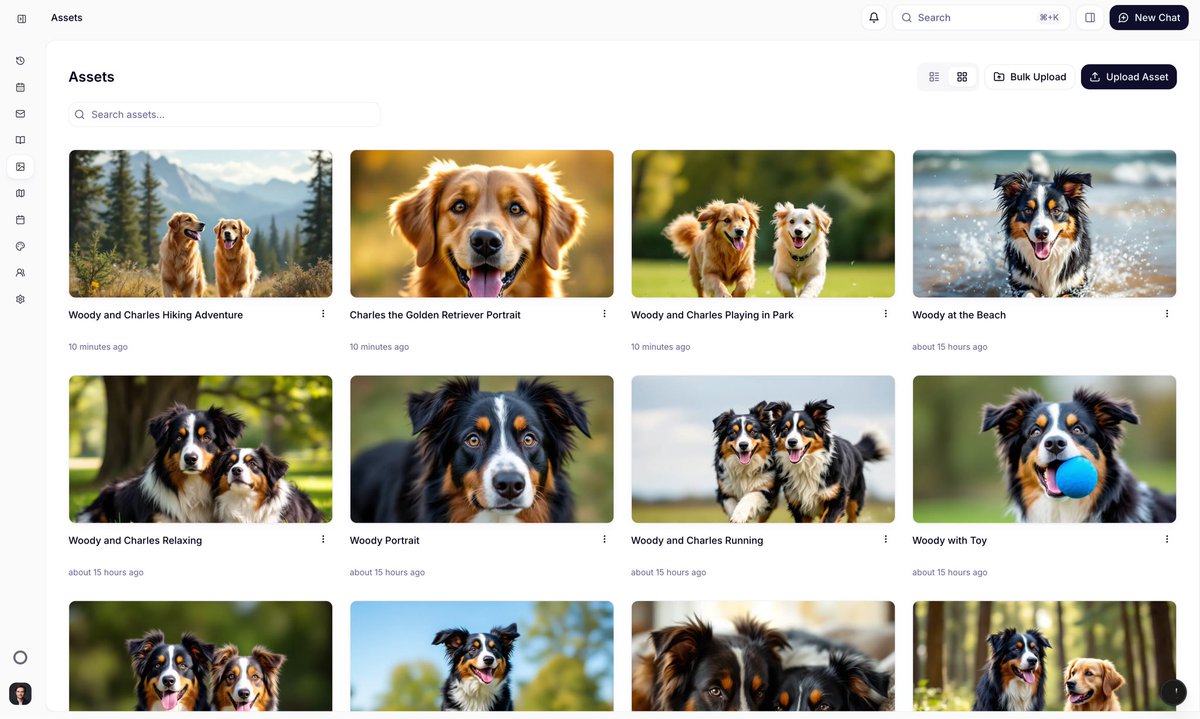This screenshot has width=1200, height=719.
Task: Open the folded map icon in the sidebar
Action: click(20, 193)
